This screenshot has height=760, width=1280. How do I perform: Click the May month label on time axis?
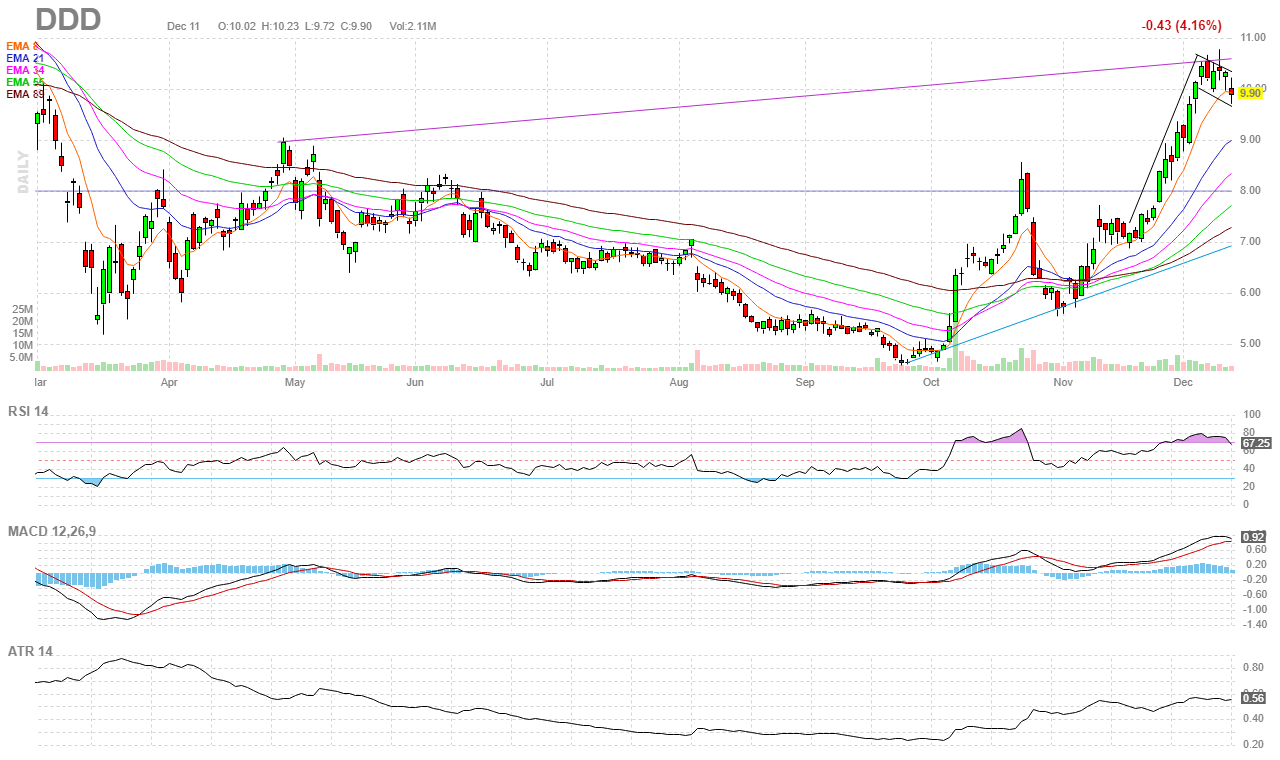pos(294,382)
